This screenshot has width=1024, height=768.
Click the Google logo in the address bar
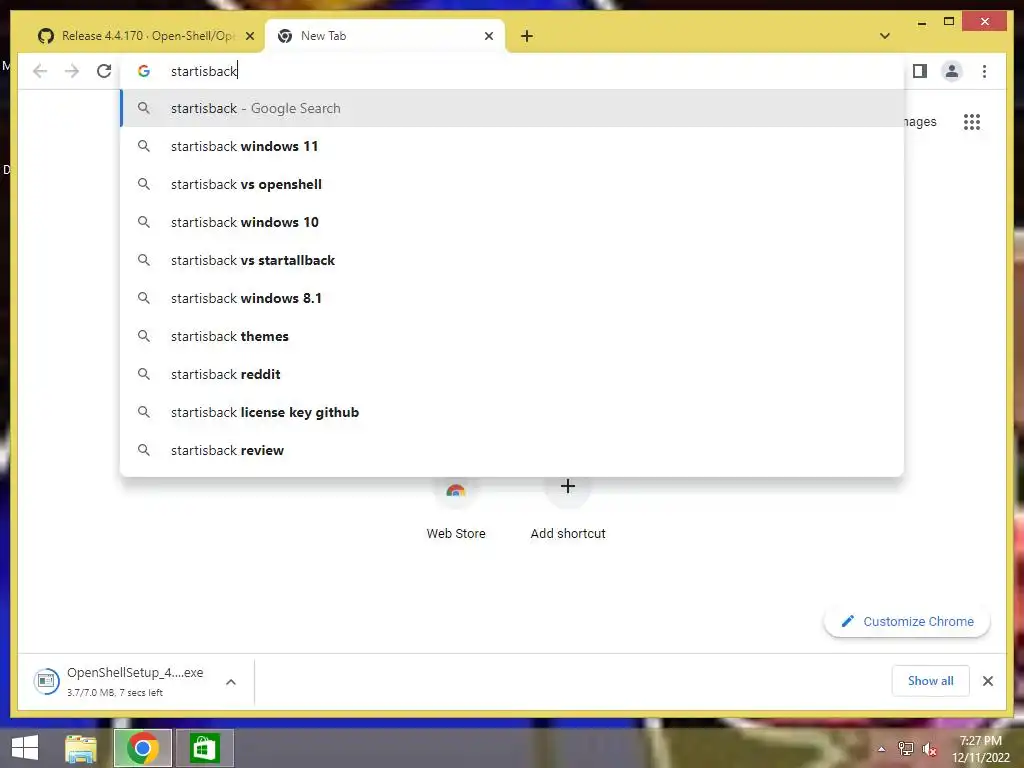click(144, 71)
